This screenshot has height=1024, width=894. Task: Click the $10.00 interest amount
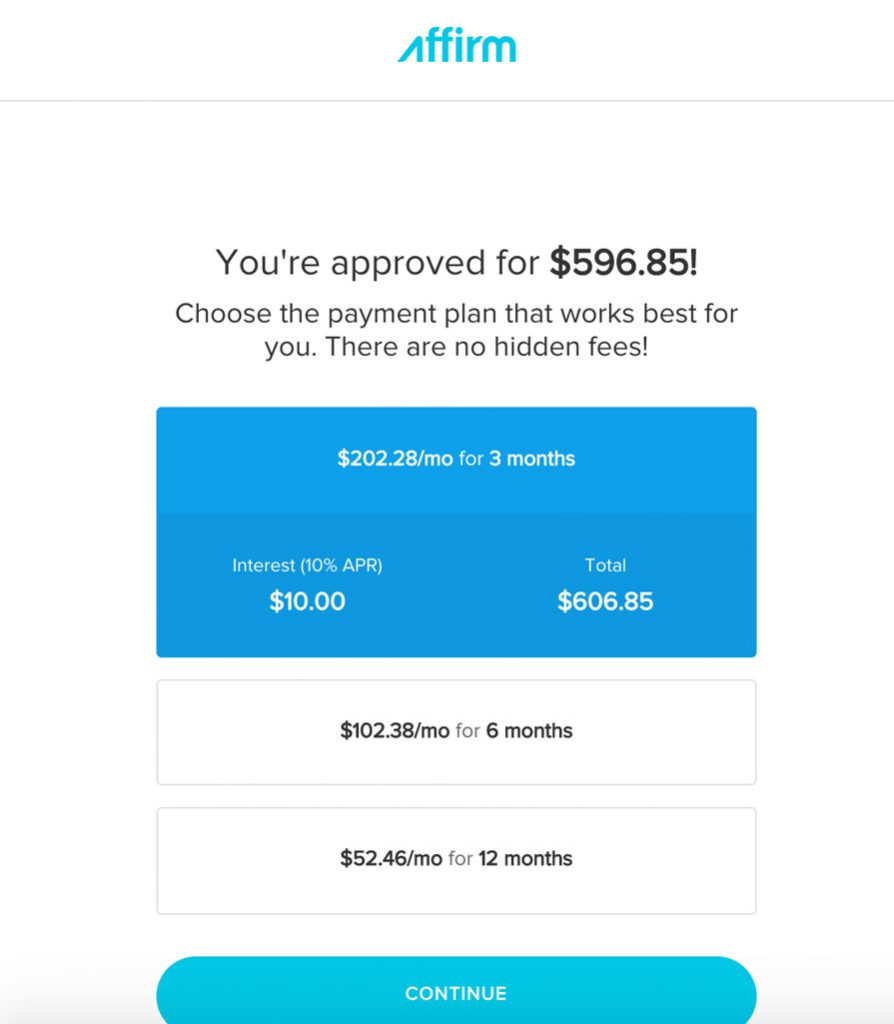(x=307, y=601)
